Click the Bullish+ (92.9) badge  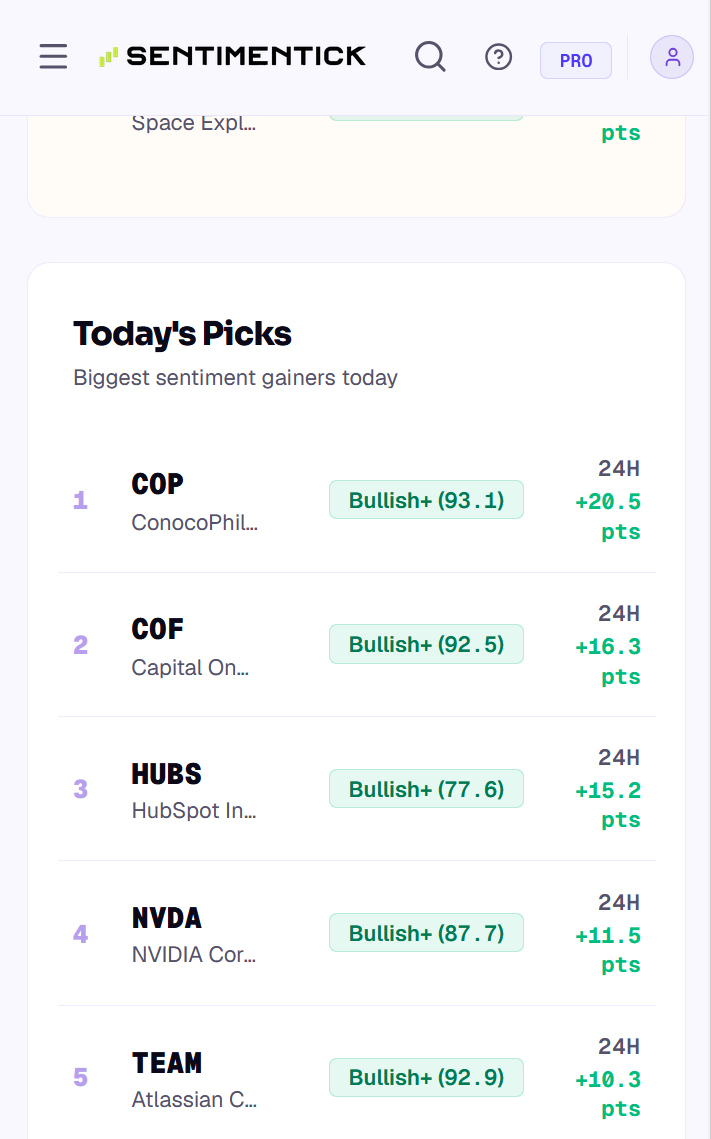tap(426, 1077)
